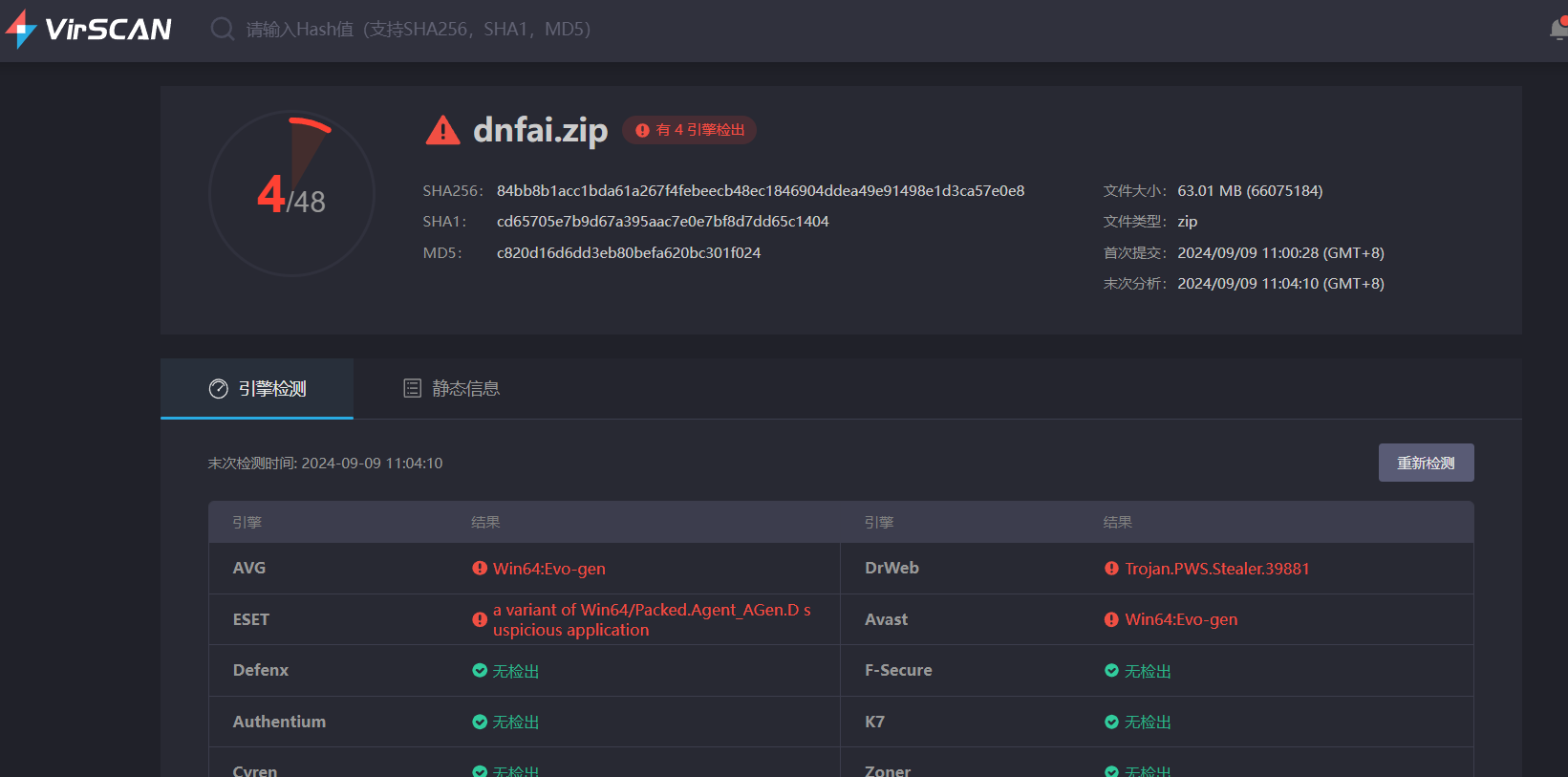The image size is (1568, 777).
Task: Click the right 引擎 column header
Action: 879,523
